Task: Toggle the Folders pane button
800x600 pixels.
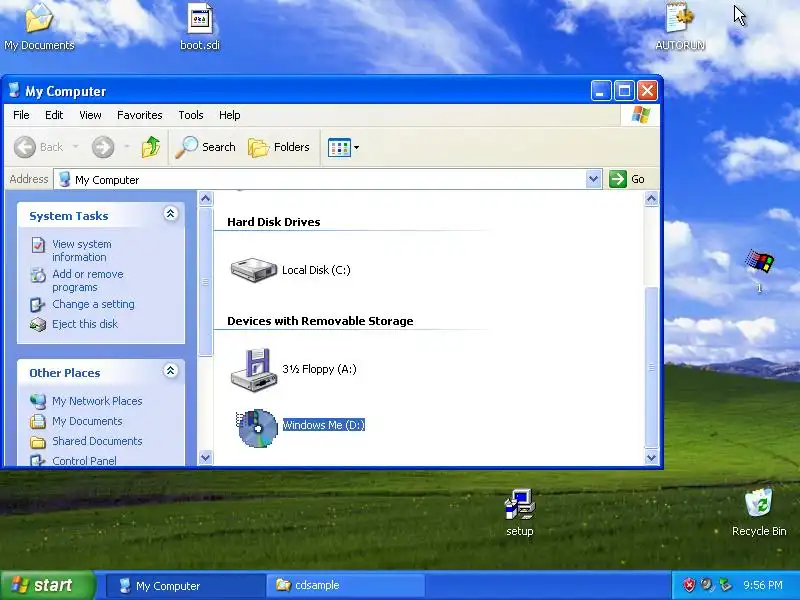Action: coord(279,147)
